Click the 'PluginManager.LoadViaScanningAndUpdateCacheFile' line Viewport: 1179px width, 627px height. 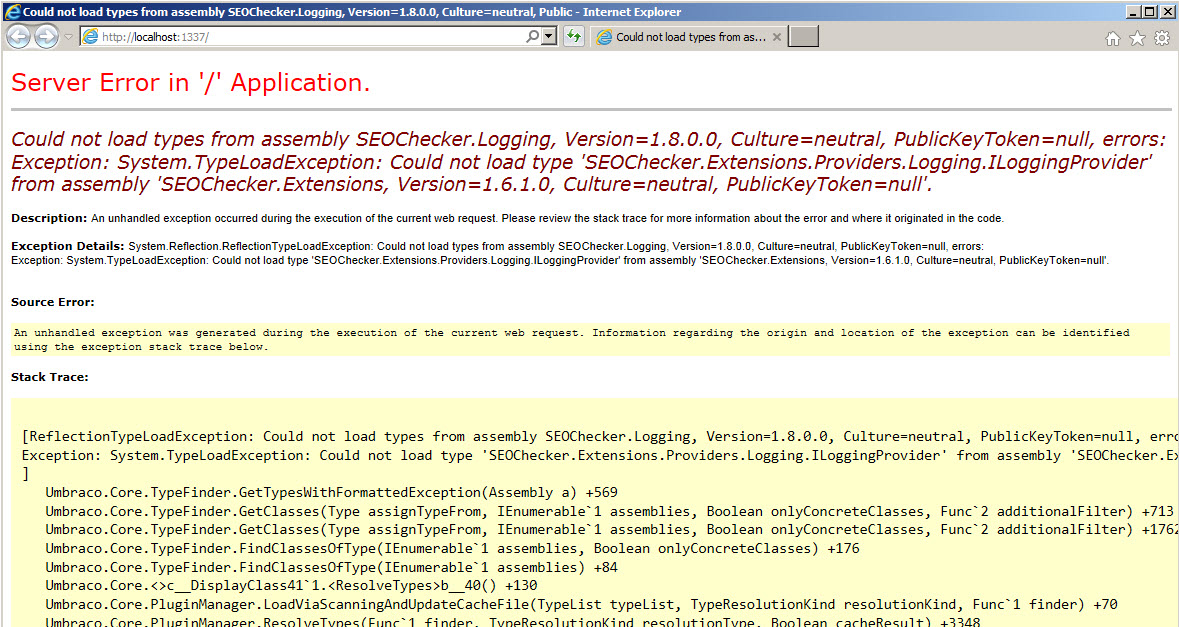click(x=581, y=604)
